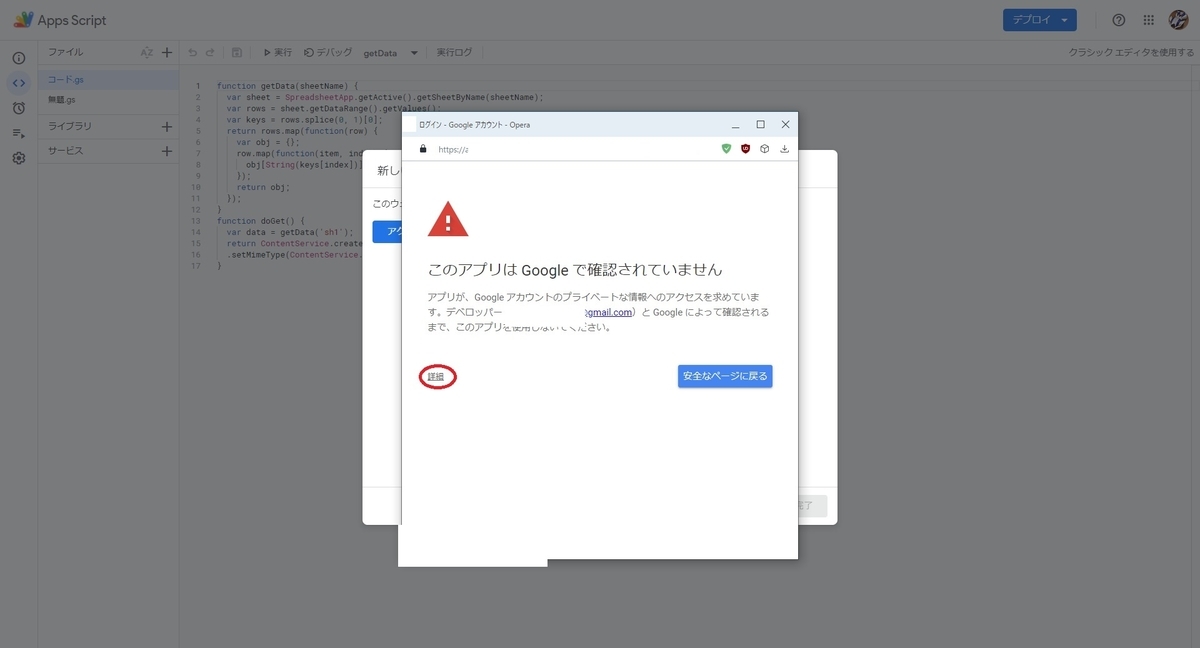Click the developer gmail.com email link
The height and width of the screenshot is (648, 1200).
click(607, 312)
